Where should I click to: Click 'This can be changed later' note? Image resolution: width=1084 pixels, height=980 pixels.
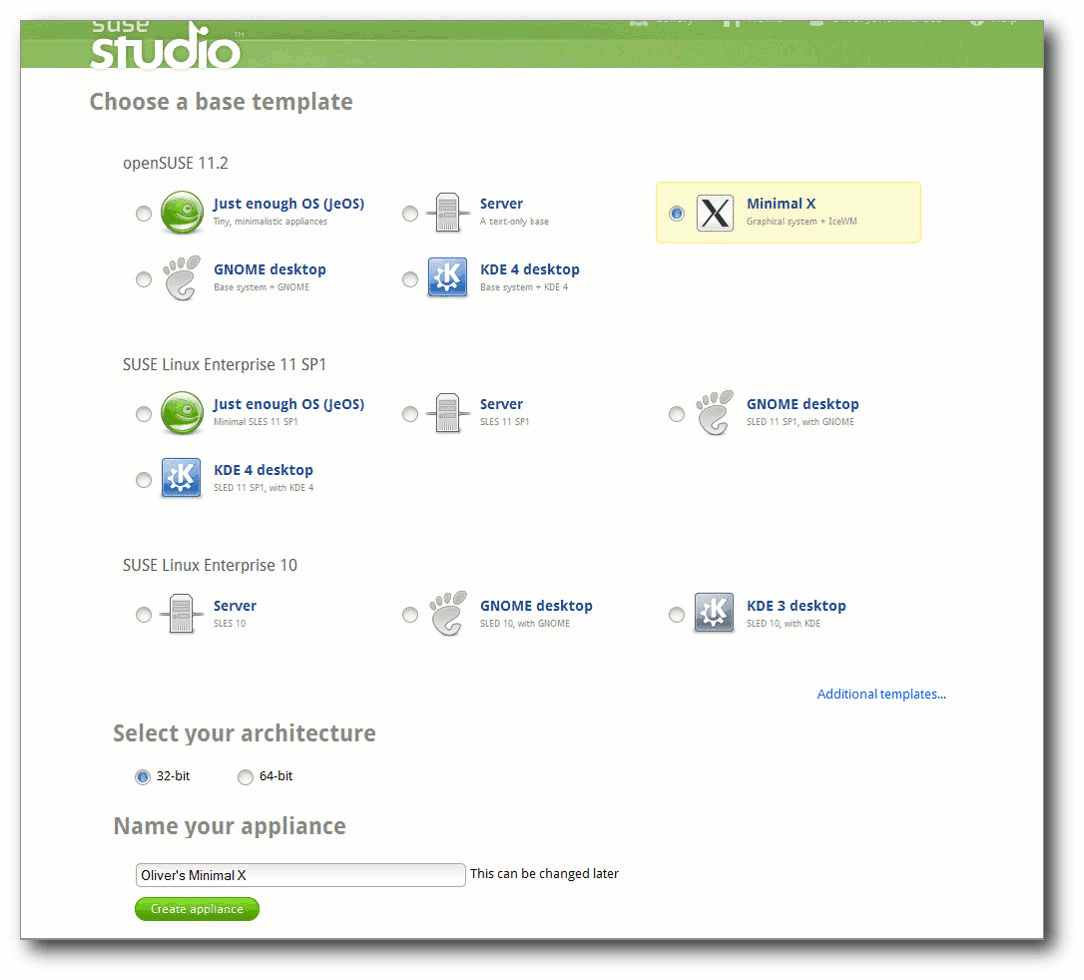[545, 874]
